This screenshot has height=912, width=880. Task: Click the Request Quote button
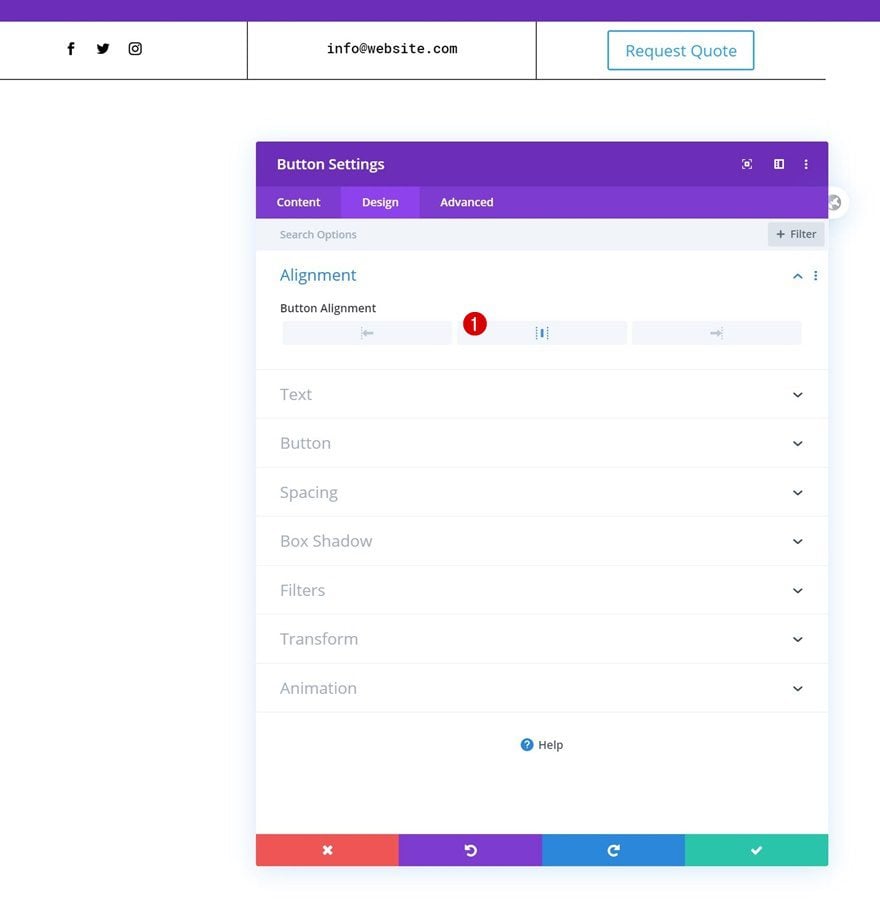tap(680, 51)
